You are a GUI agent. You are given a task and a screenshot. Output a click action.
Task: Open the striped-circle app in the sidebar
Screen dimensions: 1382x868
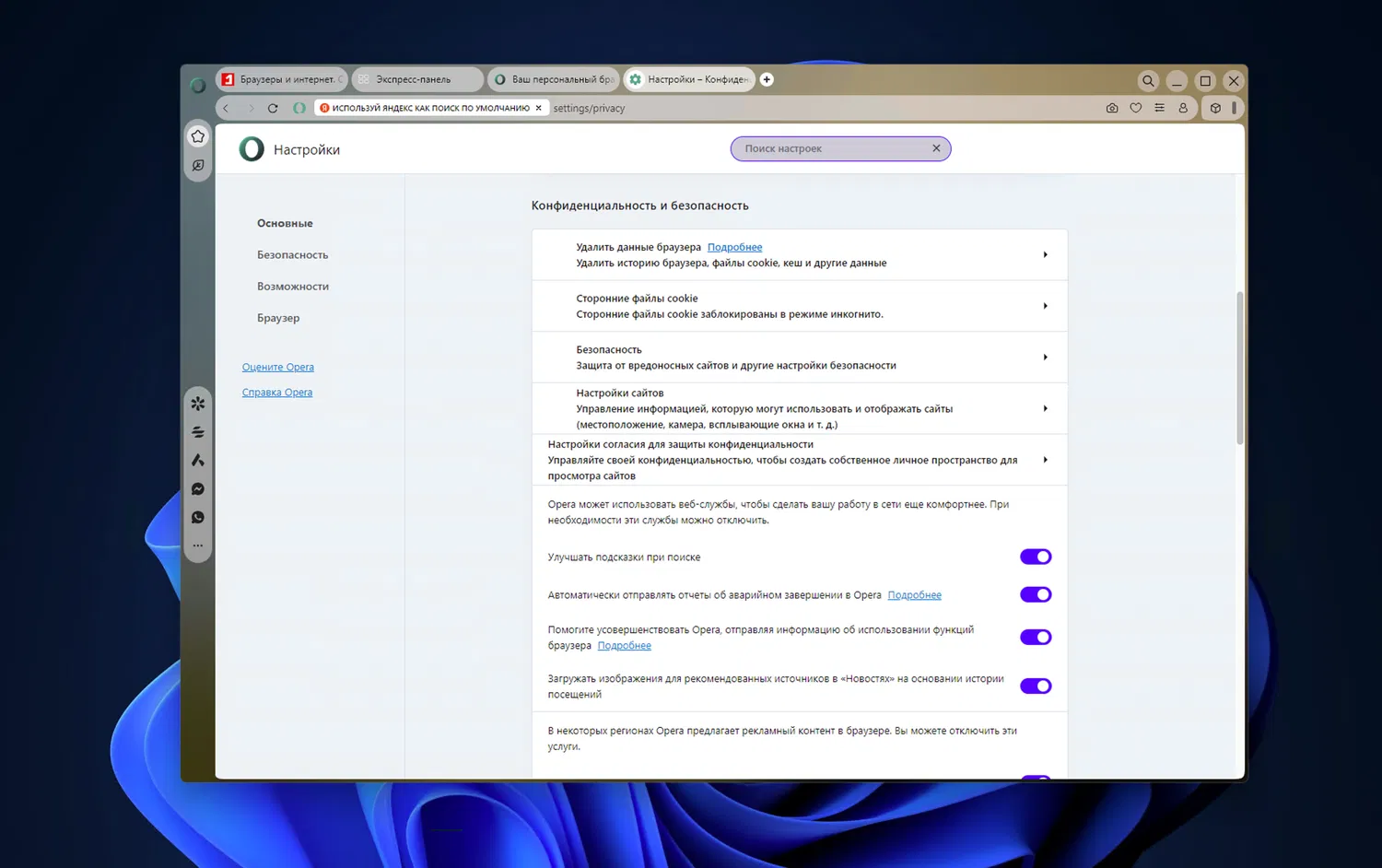(x=198, y=432)
